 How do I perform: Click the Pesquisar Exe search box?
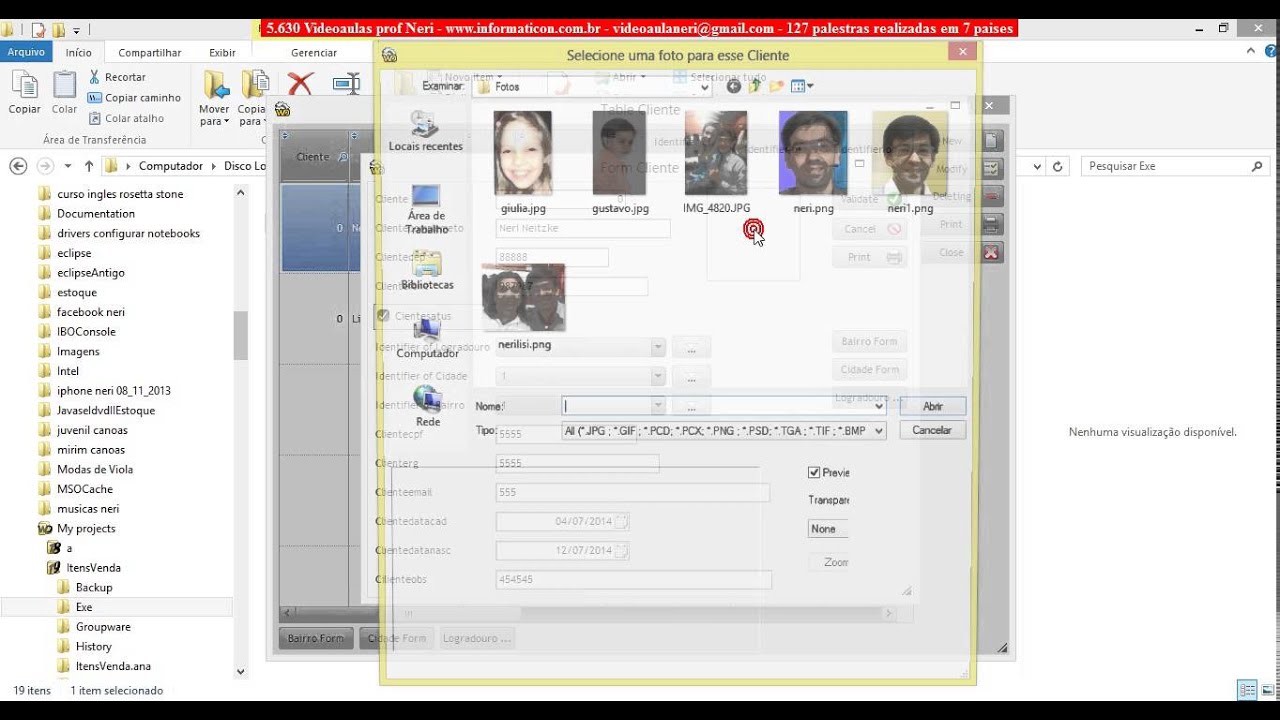1176,166
